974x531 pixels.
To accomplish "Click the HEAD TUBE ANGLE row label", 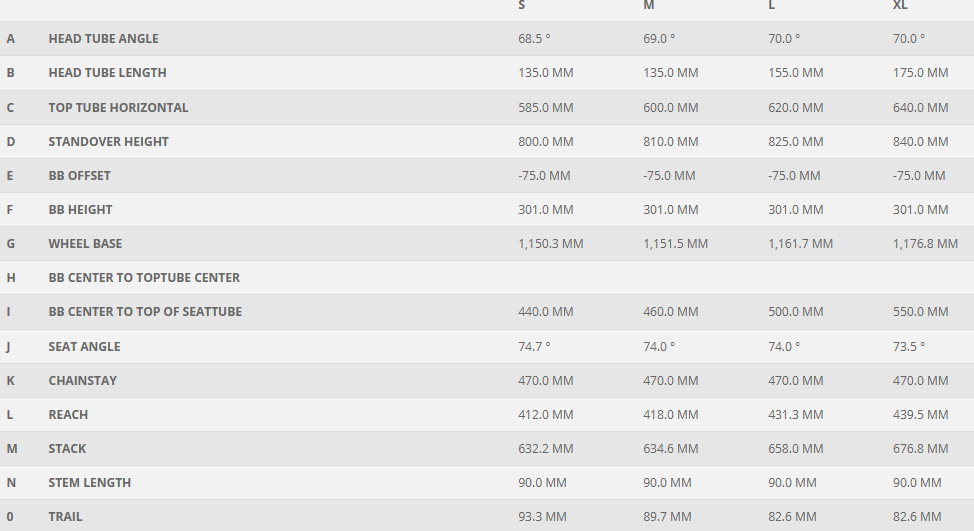I will click(x=103, y=39).
